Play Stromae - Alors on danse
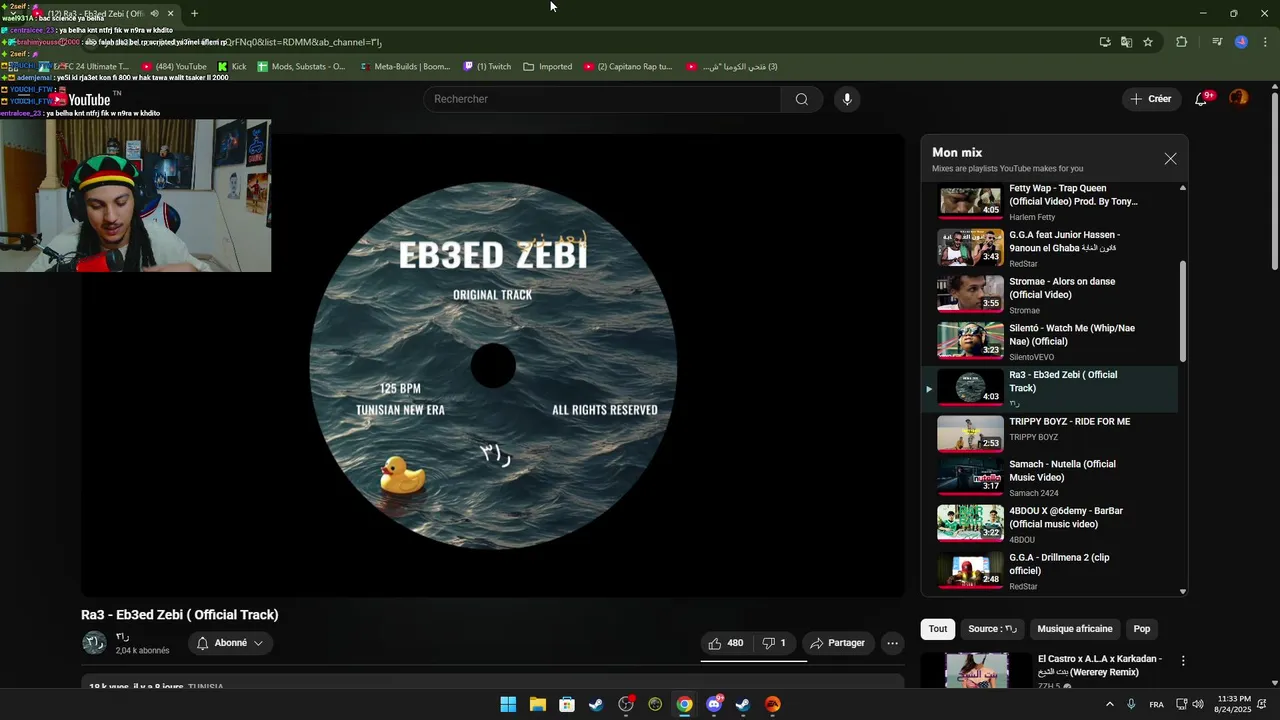This screenshot has height=720, width=1280. (x=1049, y=295)
